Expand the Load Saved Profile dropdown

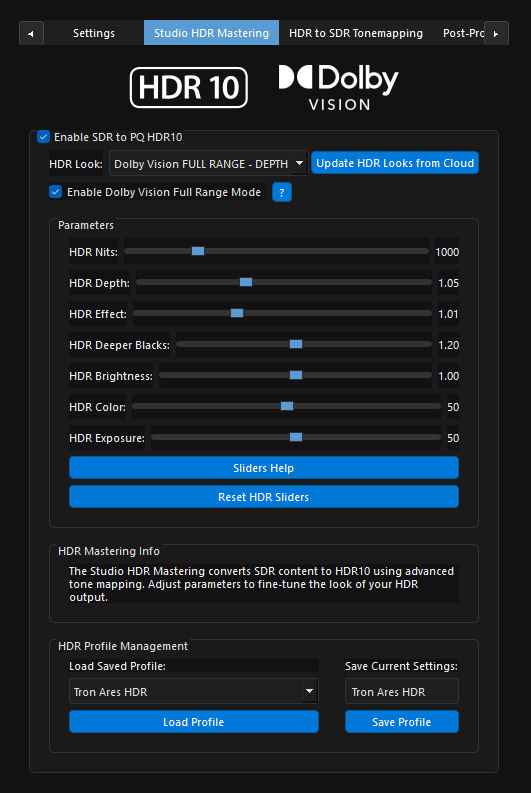coord(194,691)
